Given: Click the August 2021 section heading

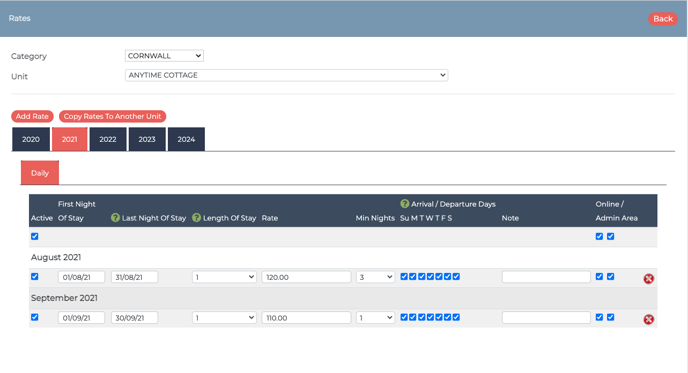Looking at the screenshot, I should coord(56,257).
